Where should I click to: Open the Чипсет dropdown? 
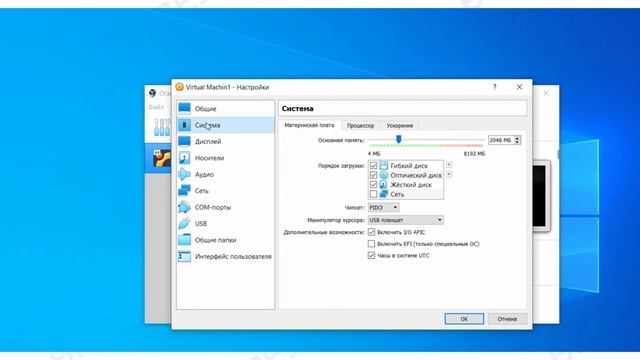pos(383,207)
